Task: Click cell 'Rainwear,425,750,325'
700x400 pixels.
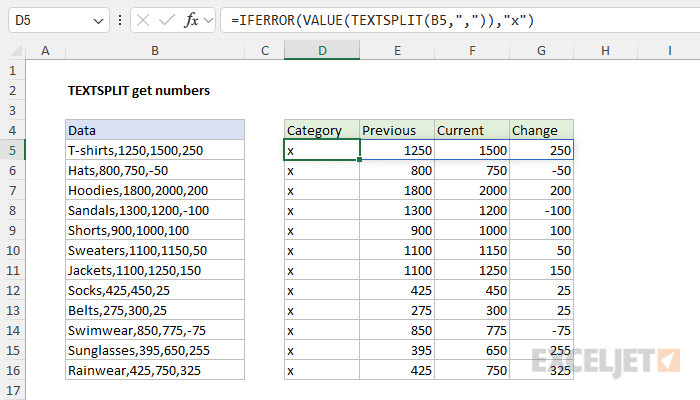Action: [x=155, y=371]
